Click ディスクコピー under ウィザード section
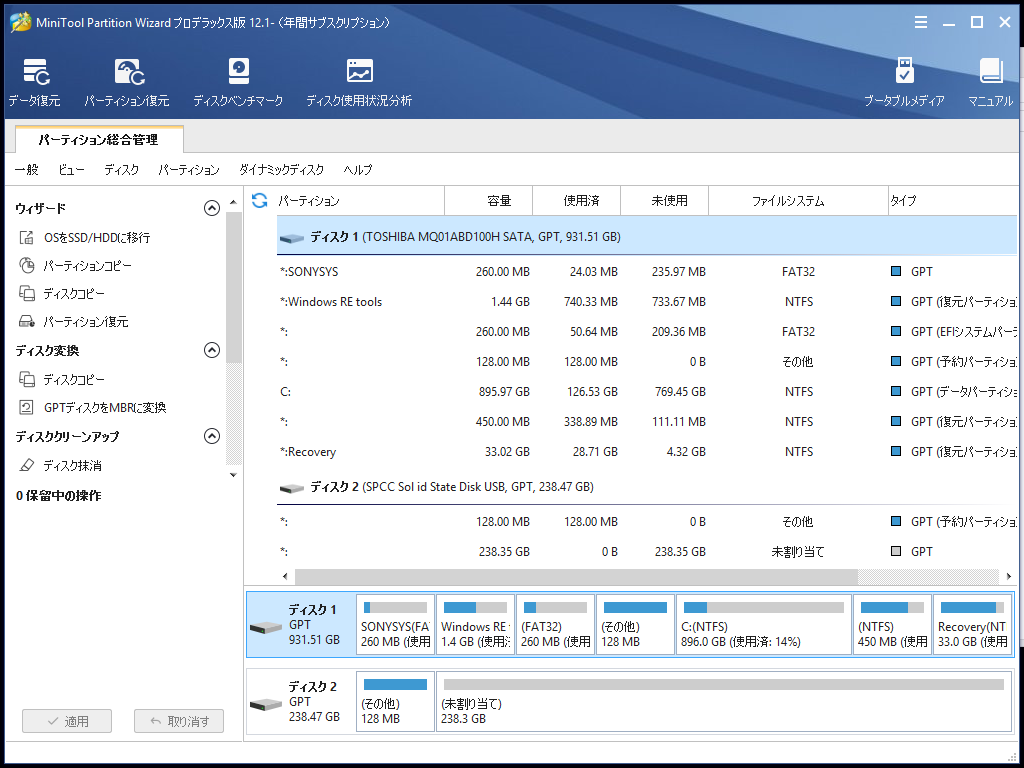Viewport: 1024px width, 768px height. (62, 294)
